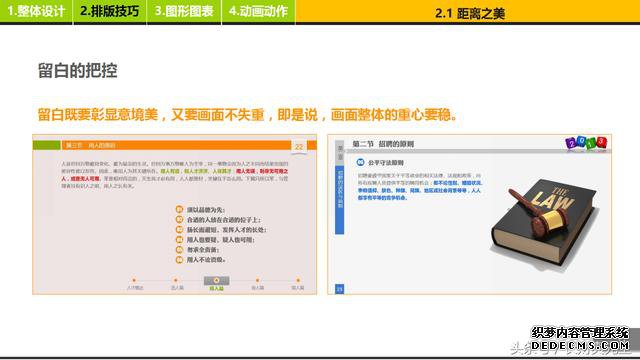
Task: Click the DEDECMS.COM watermark link
Action: click(x=580, y=346)
